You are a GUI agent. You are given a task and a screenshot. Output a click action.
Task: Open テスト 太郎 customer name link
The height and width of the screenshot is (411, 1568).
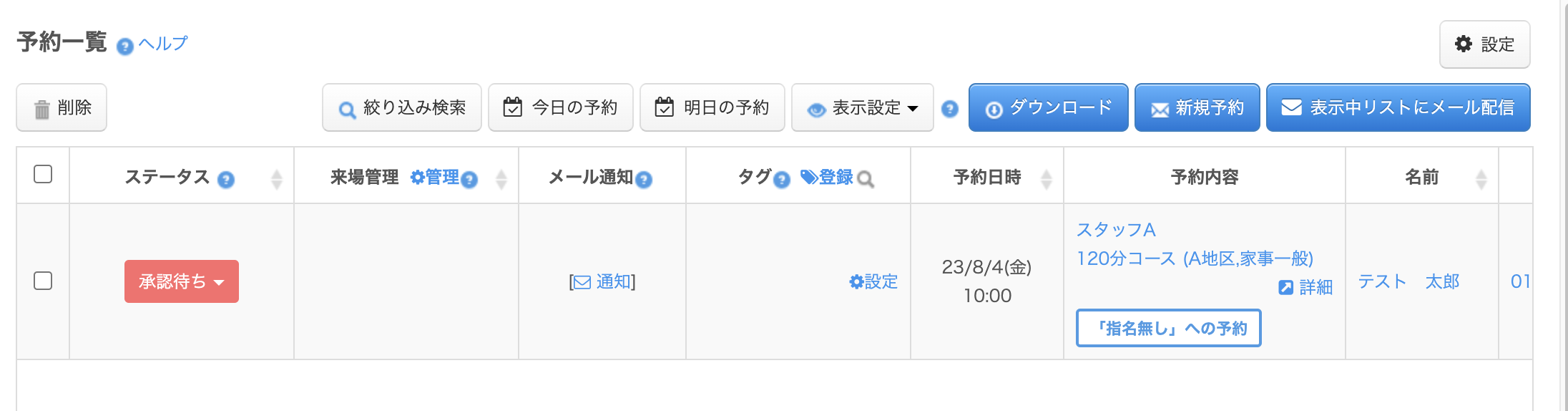coord(1408,281)
